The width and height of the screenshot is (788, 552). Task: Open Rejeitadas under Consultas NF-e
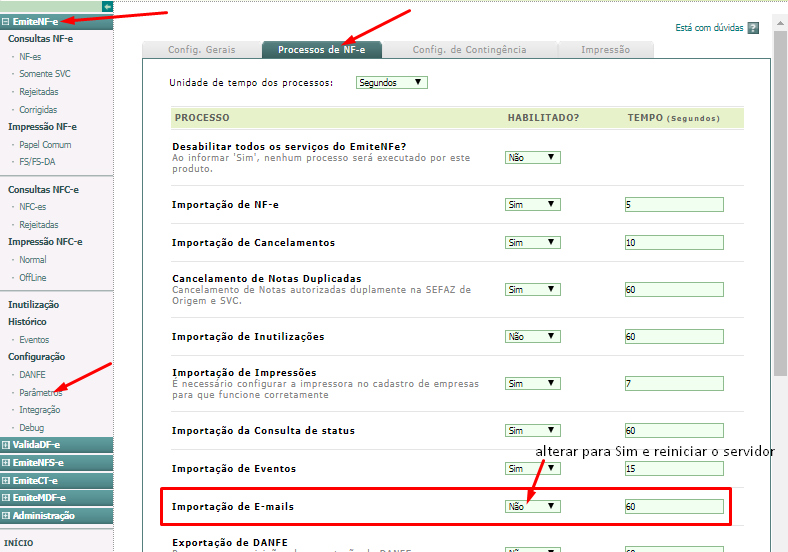point(39,92)
